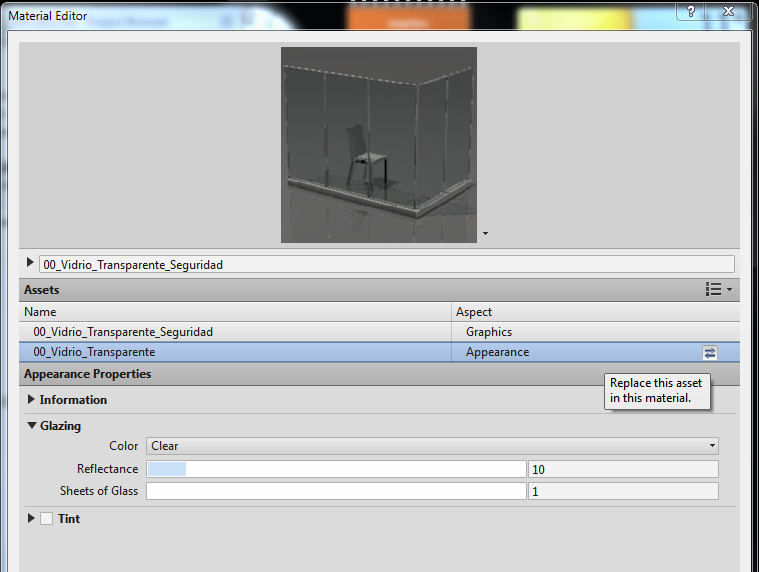Enable the Tint checkbox
Image resolution: width=759 pixels, height=572 pixels.
(x=46, y=519)
